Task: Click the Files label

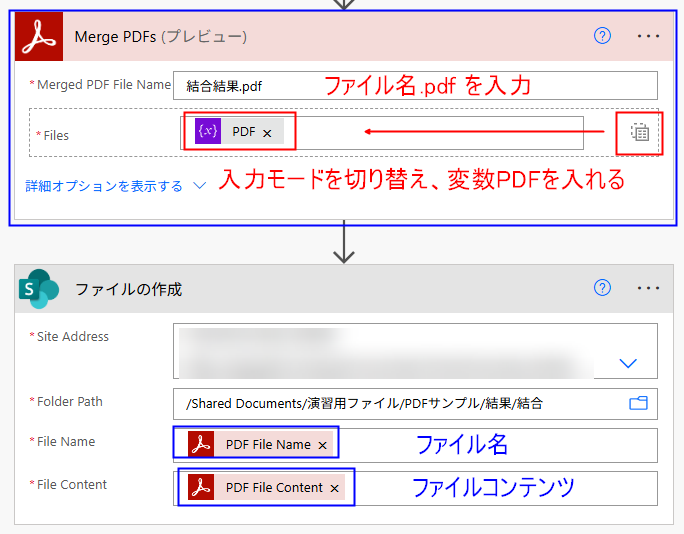Action: click(x=56, y=136)
